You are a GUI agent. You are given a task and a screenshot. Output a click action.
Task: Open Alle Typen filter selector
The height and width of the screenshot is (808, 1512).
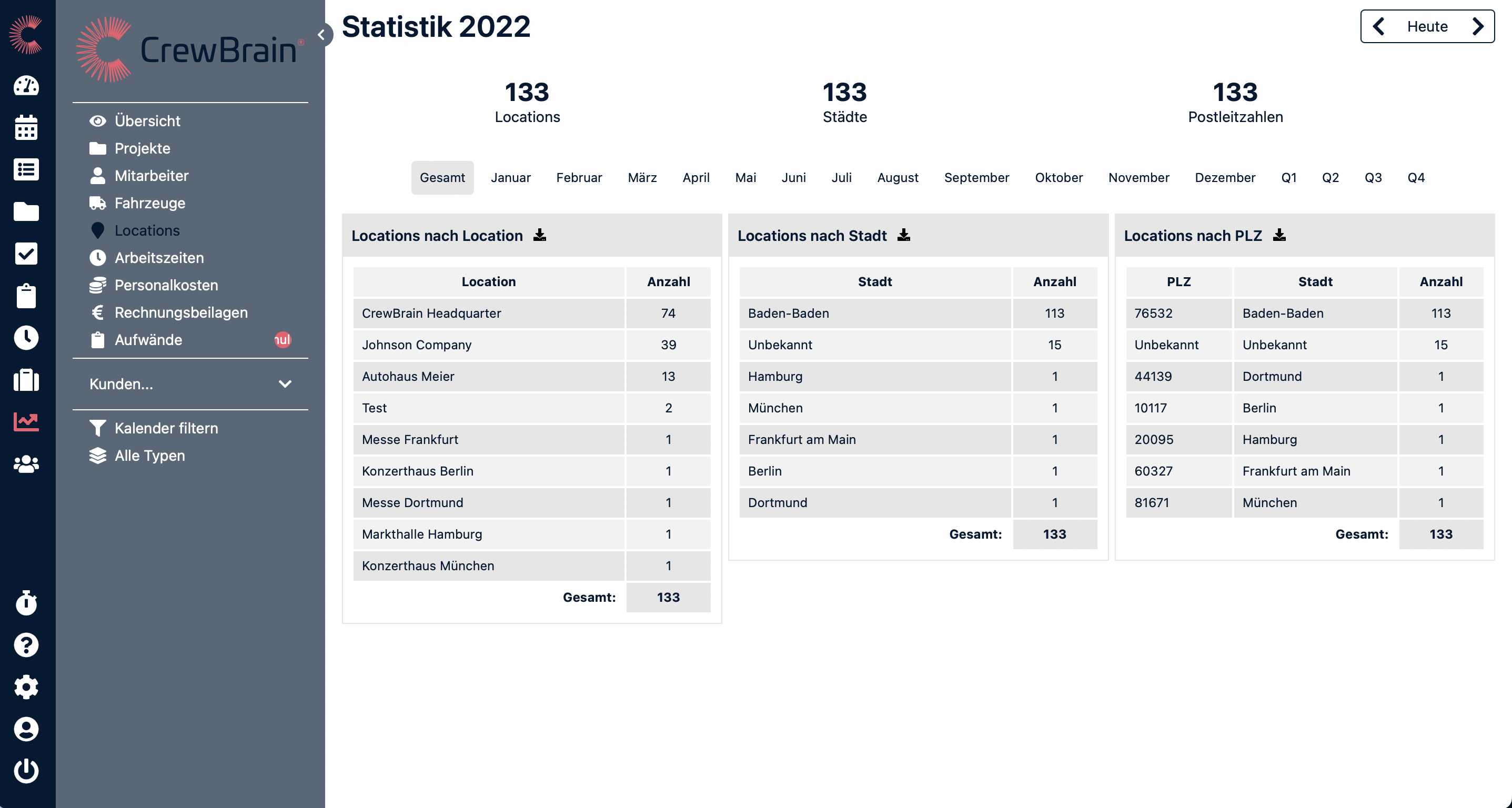(149, 456)
